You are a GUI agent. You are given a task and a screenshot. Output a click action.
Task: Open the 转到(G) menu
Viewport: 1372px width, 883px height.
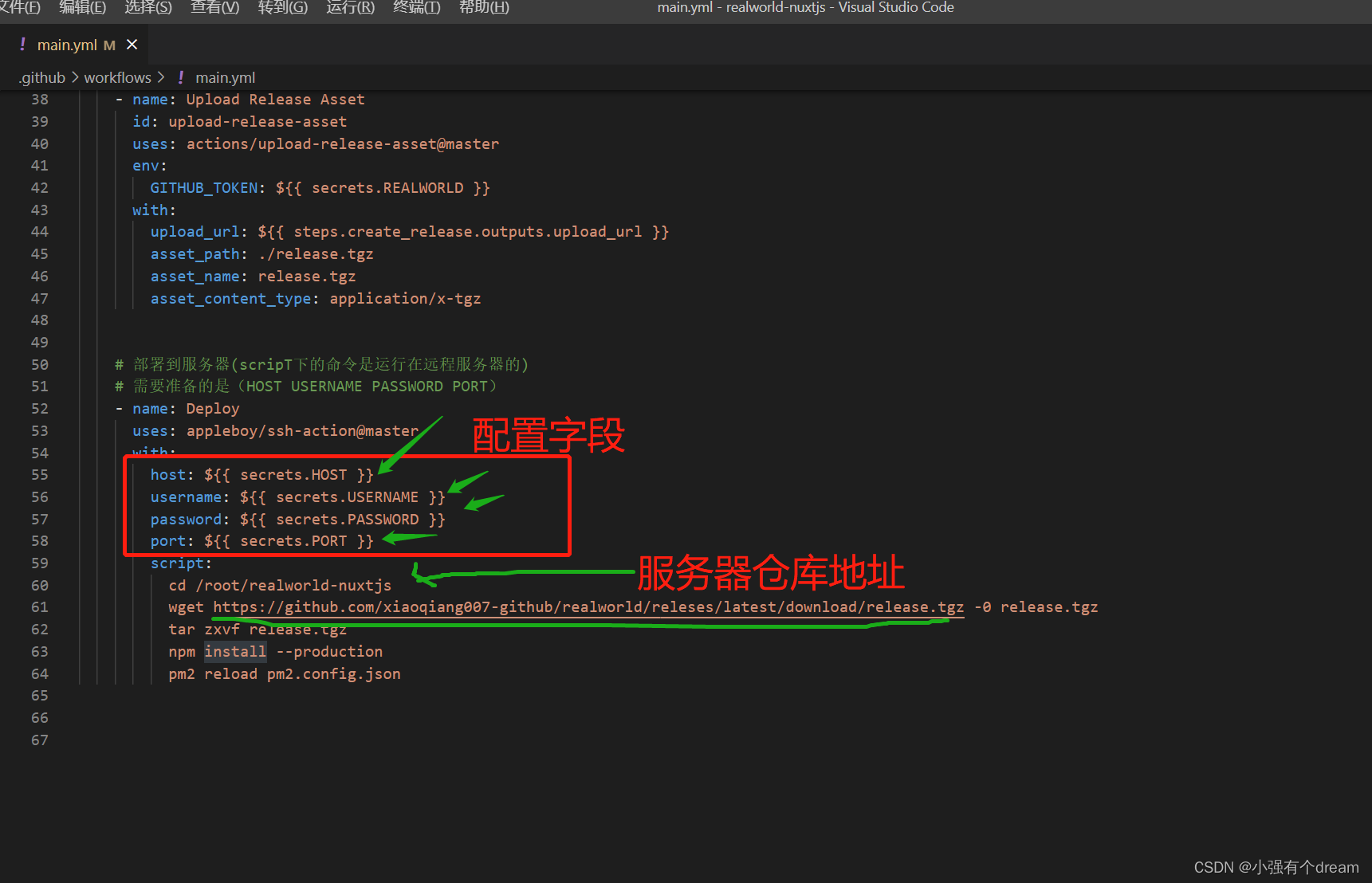[x=282, y=8]
